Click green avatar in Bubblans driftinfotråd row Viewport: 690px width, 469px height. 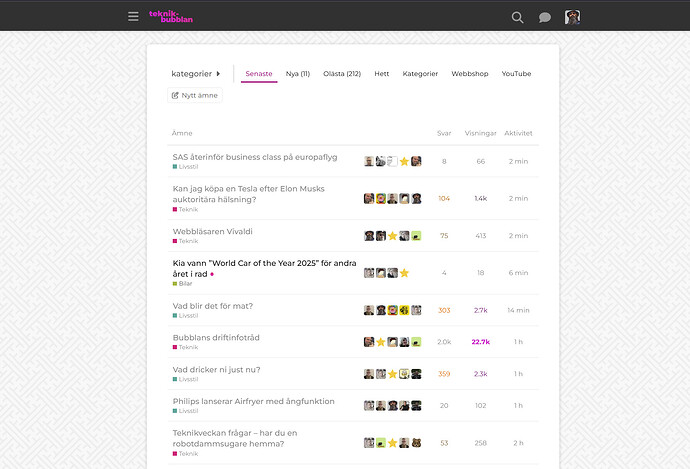pyautogui.click(x=416, y=342)
